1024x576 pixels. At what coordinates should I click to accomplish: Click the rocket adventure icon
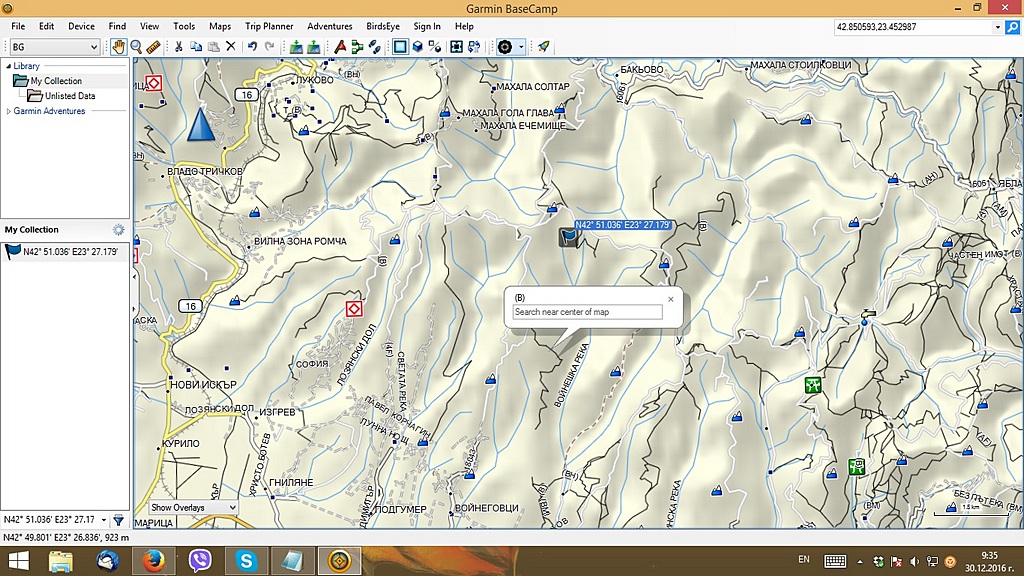click(543, 46)
